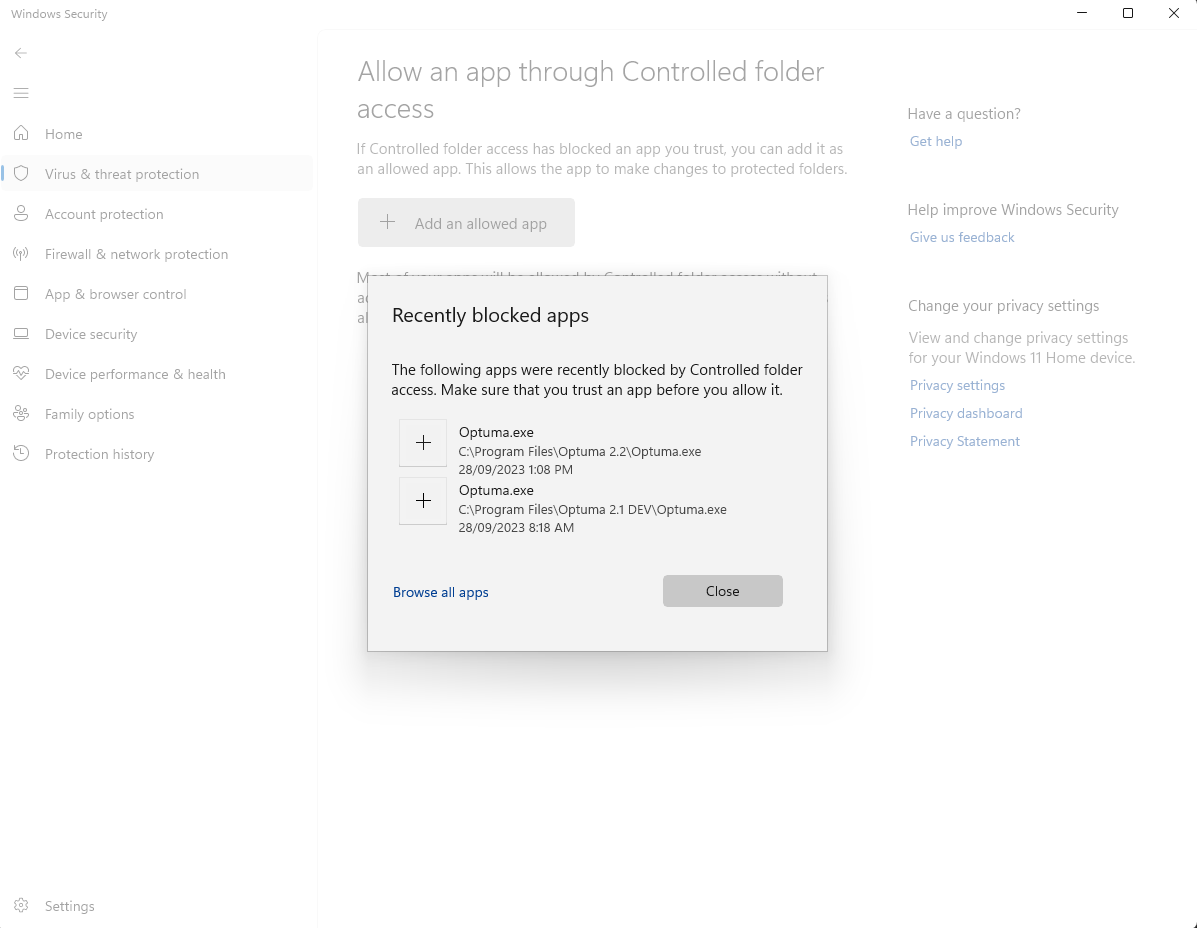Close the Windows Security window

click(1174, 13)
